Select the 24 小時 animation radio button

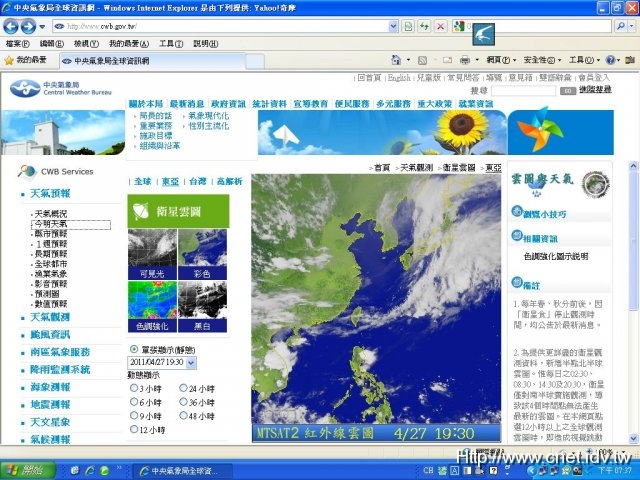[183, 388]
